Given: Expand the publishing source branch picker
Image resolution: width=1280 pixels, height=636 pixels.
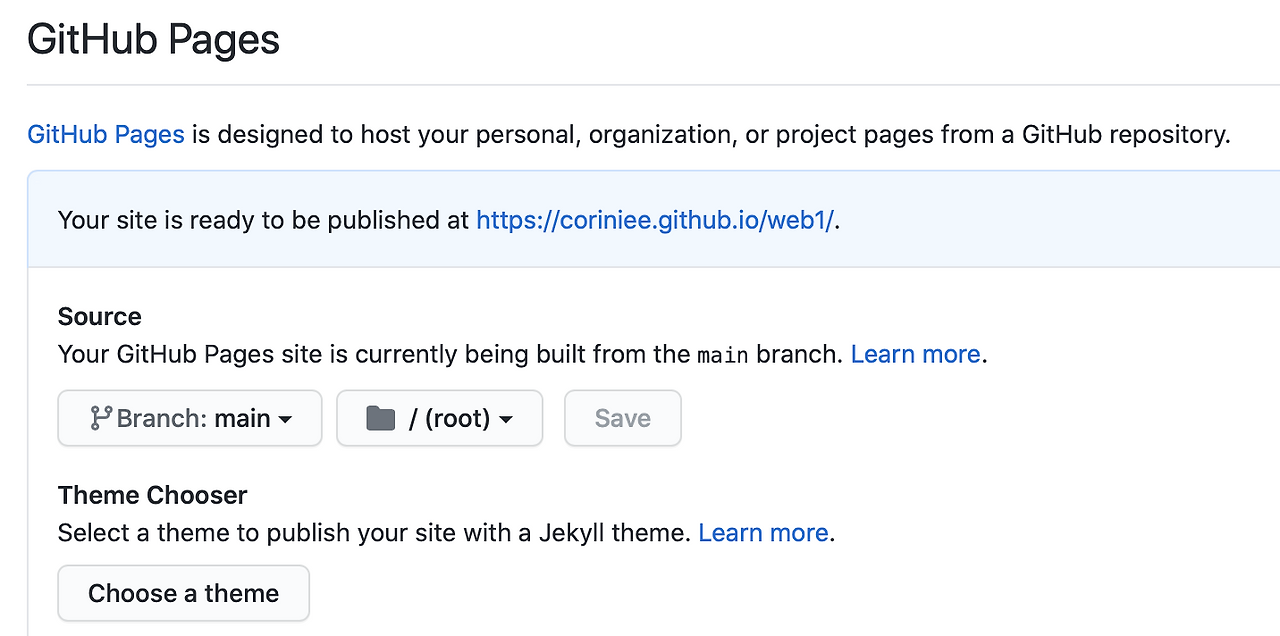Looking at the screenshot, I should (190, 418).
